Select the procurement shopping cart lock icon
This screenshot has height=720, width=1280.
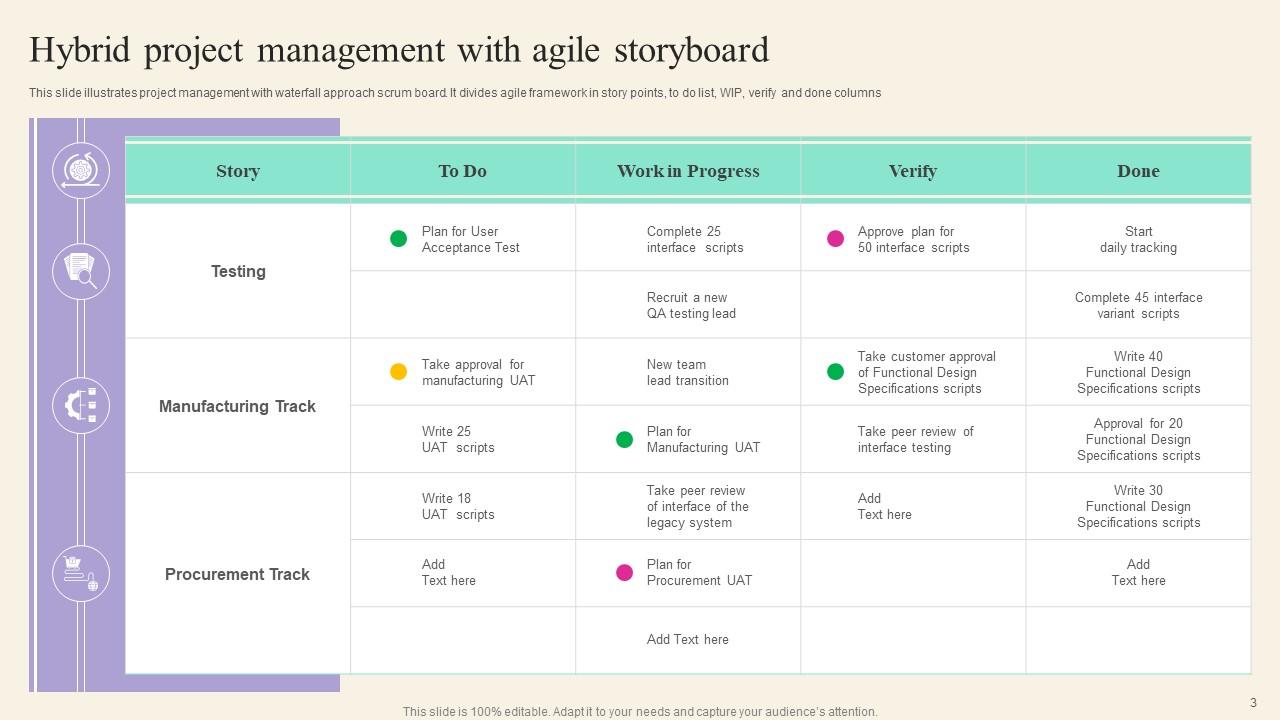click(x=81, y=573)
